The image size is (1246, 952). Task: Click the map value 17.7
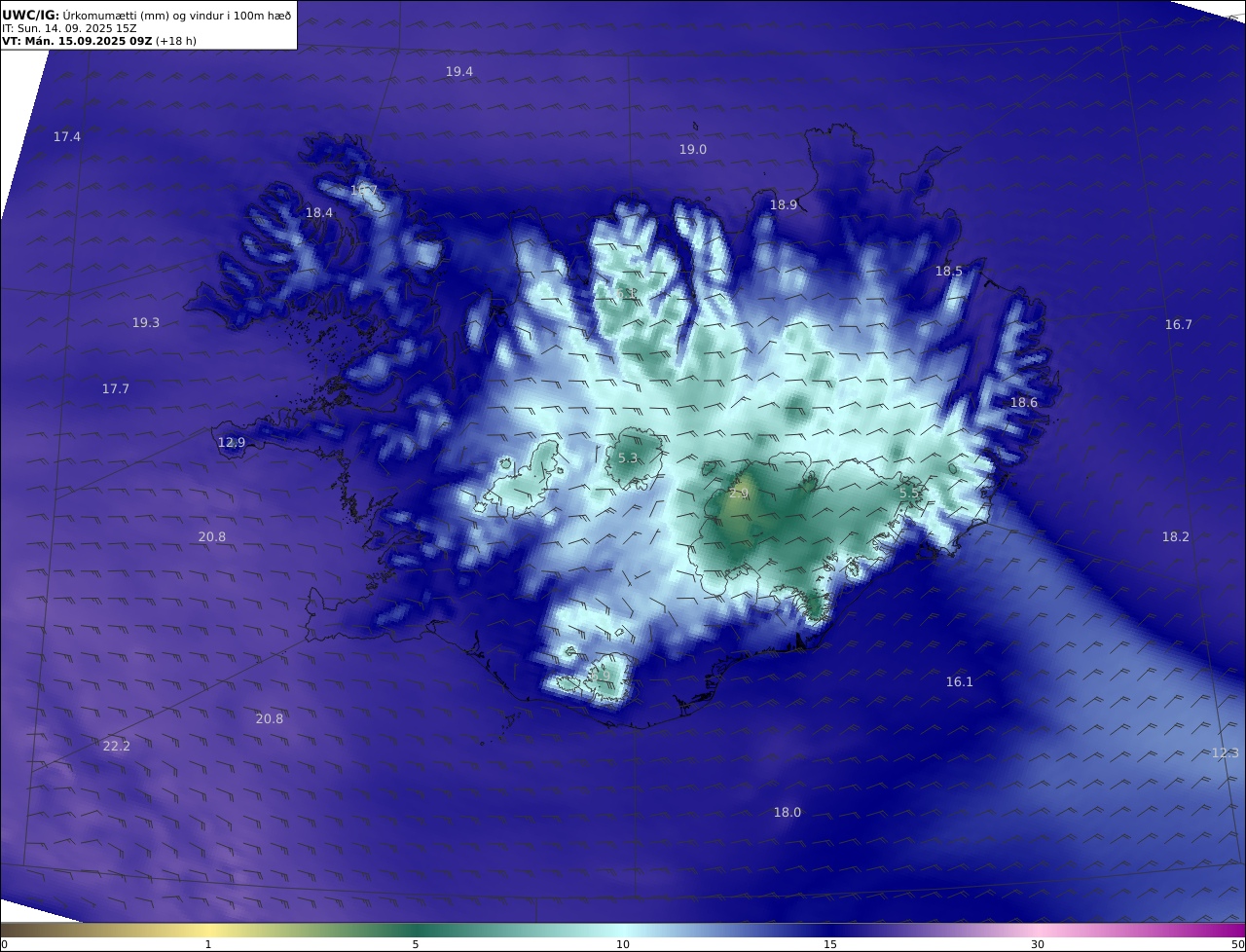116,388
